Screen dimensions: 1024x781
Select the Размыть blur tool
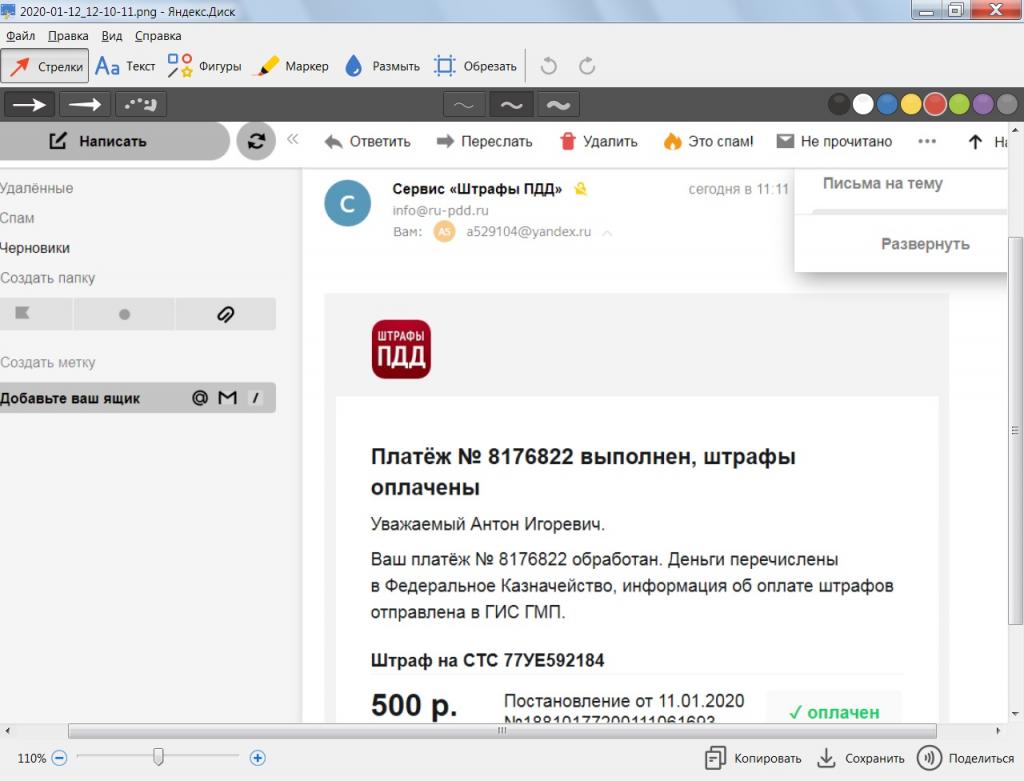click(382, 66)
